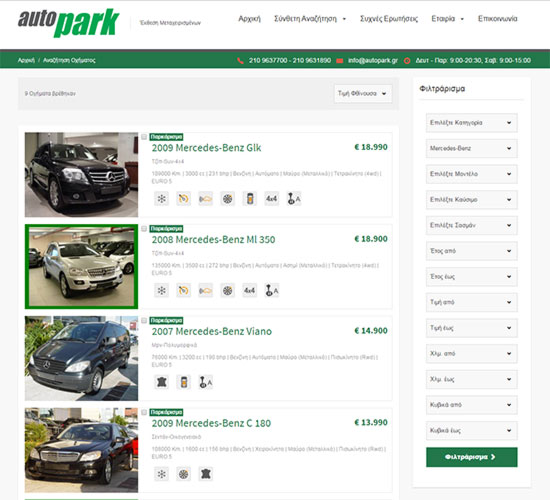Image resolution: width=550 pixels, height=500 pixels.
Task: Open the Χλμ. έως dropdown
Action: [x=471, y=379]
